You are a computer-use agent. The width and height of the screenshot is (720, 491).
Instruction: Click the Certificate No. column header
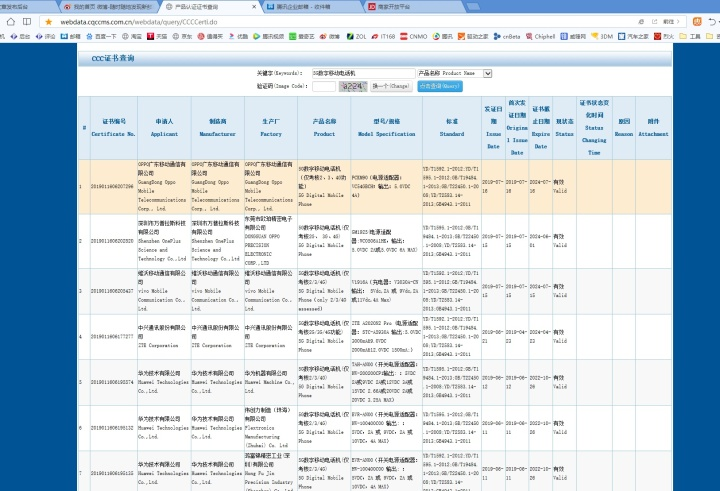coord(113,128)
